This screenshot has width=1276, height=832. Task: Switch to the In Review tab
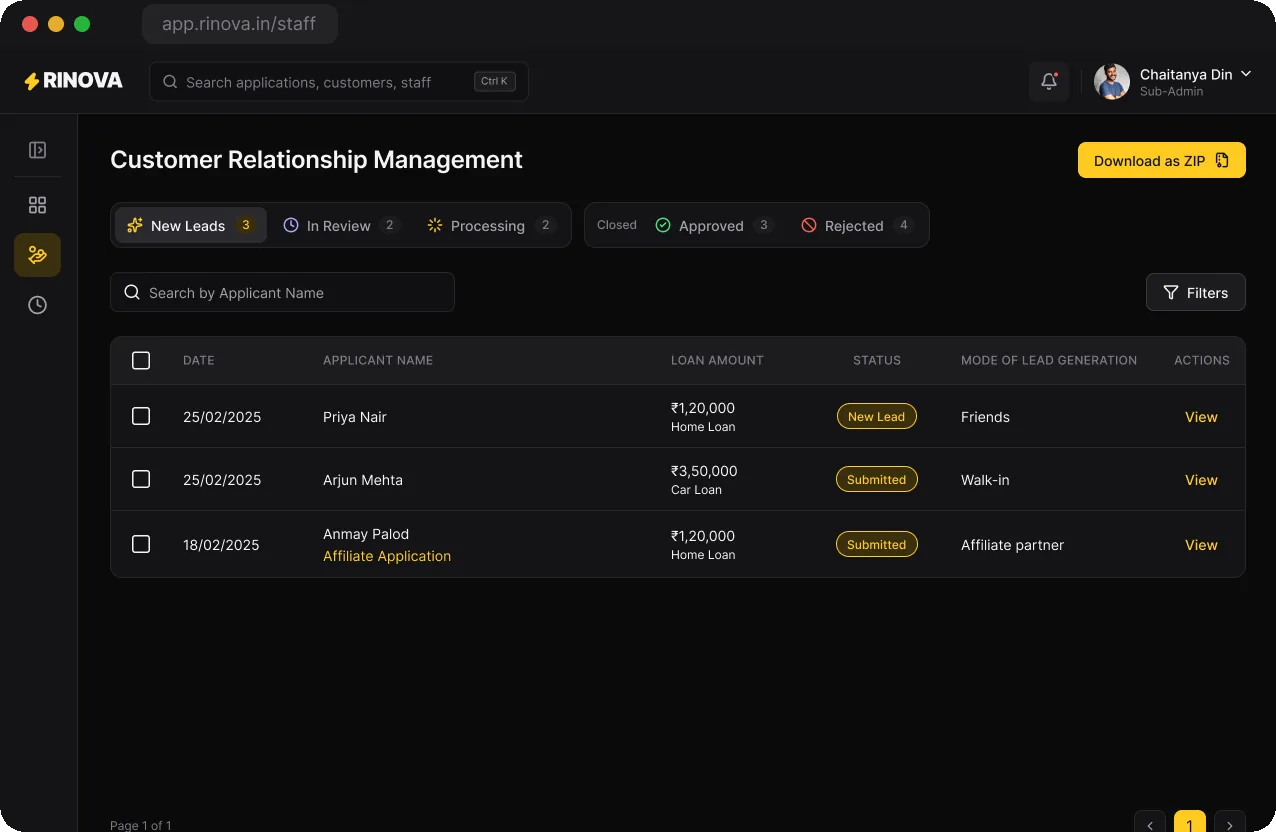pos(340,225)
